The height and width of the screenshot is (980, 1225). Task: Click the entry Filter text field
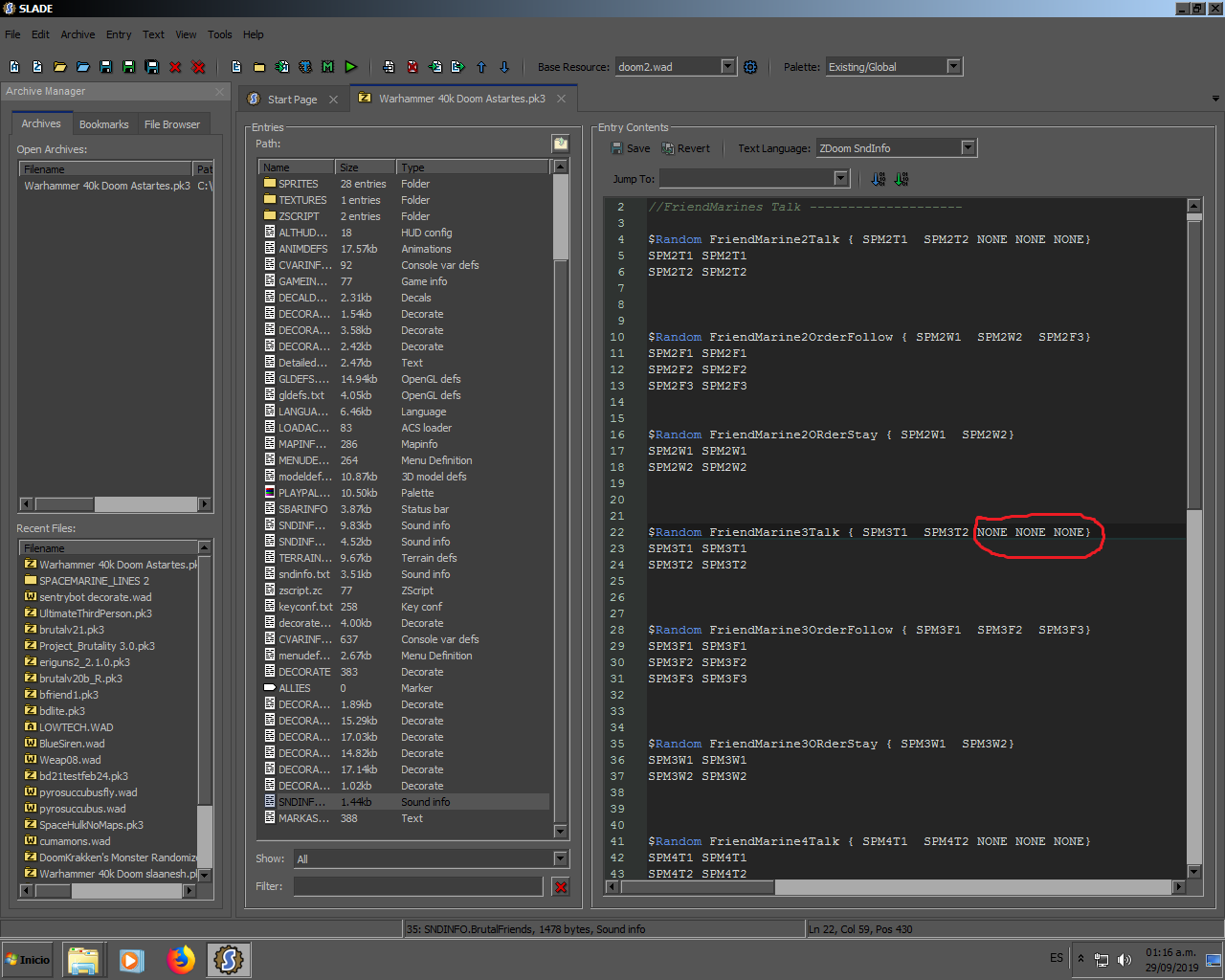(418, 887)
